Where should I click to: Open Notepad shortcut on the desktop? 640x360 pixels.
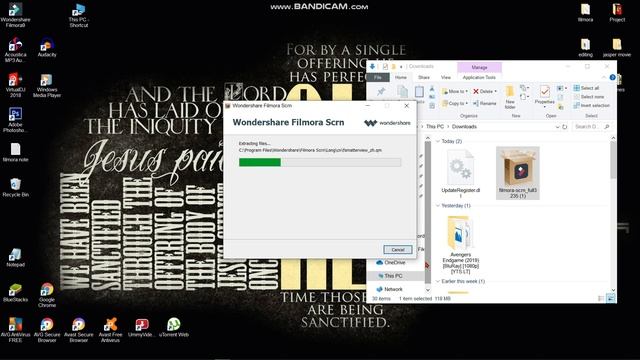point(16,257)
